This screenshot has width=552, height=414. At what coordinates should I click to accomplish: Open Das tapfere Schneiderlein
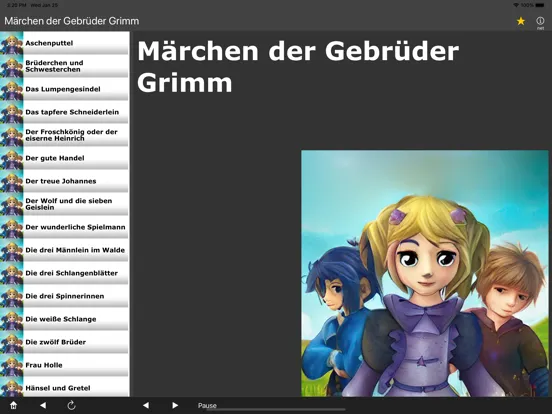[x=65, y=112]
